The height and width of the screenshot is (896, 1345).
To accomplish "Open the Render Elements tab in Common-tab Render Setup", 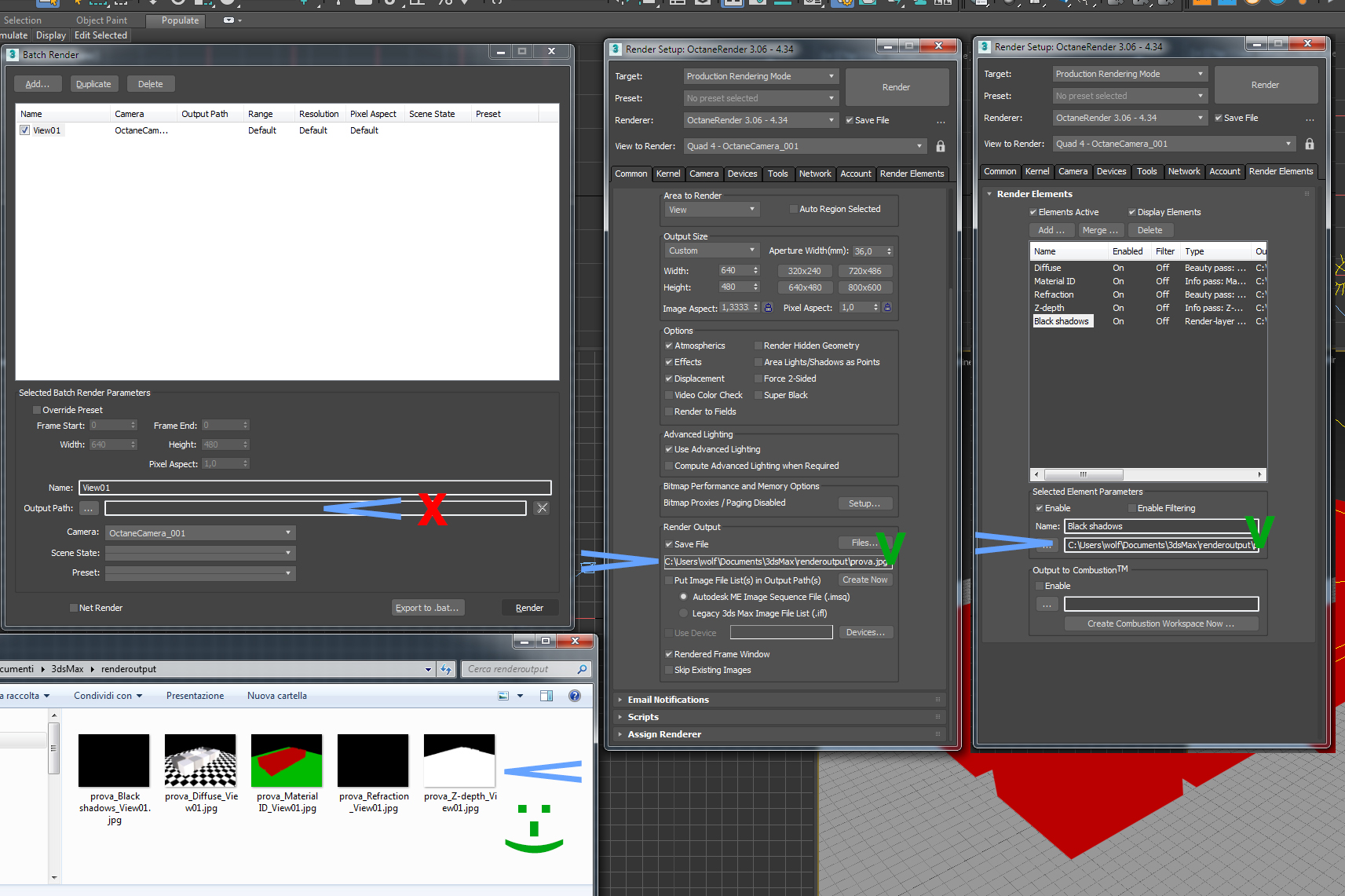I will pos(912,174).
